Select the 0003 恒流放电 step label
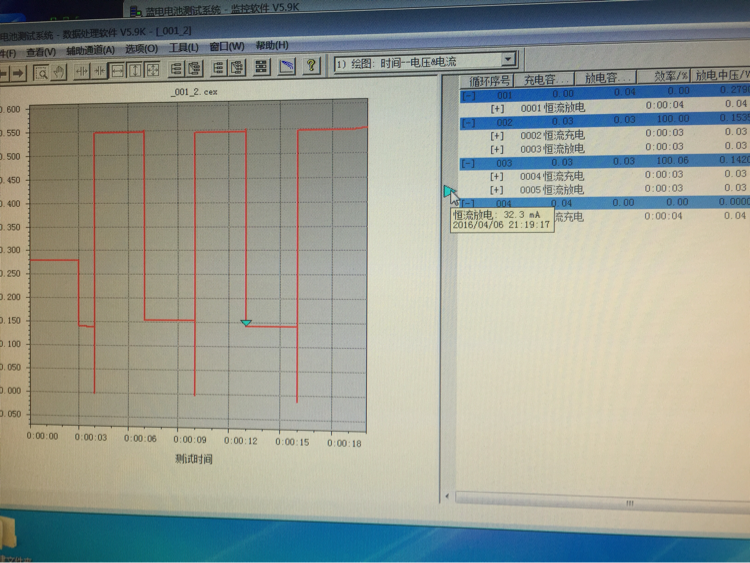The height and width of the screenshot is (563, 750). pos(552,149)
